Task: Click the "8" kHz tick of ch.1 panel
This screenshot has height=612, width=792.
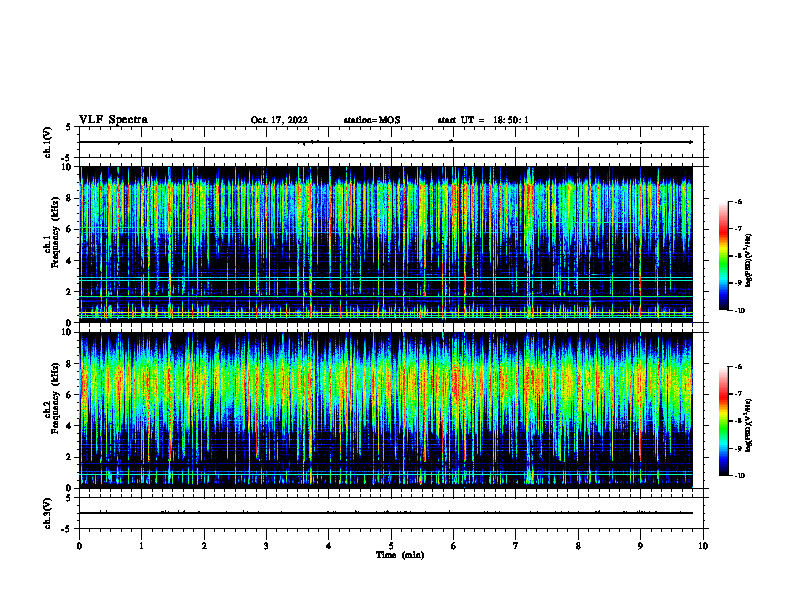Action: coord(70,198)
